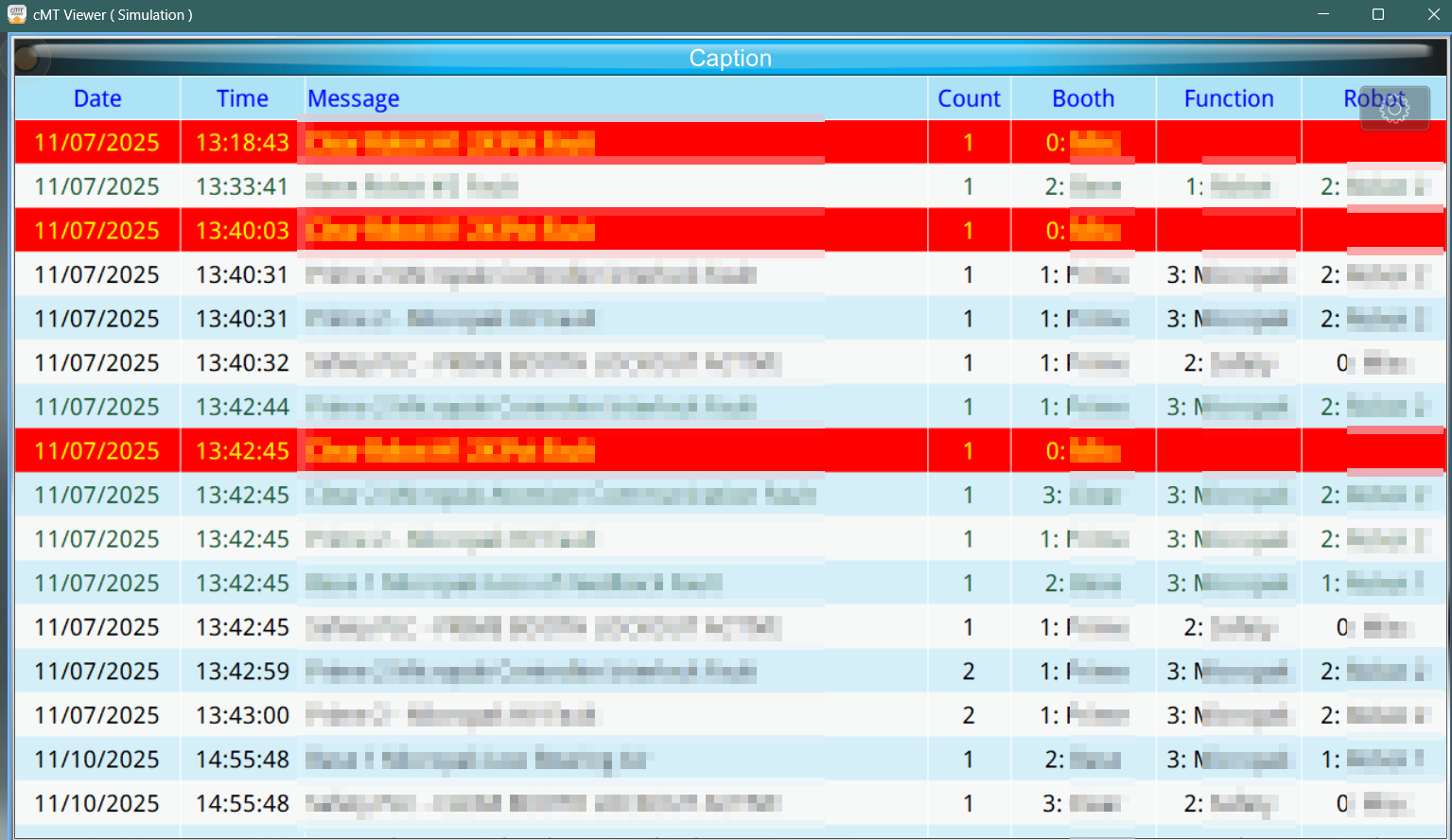Click the Message column header
The height and width of the screenshot is (840, 1452).
(354, 98)
